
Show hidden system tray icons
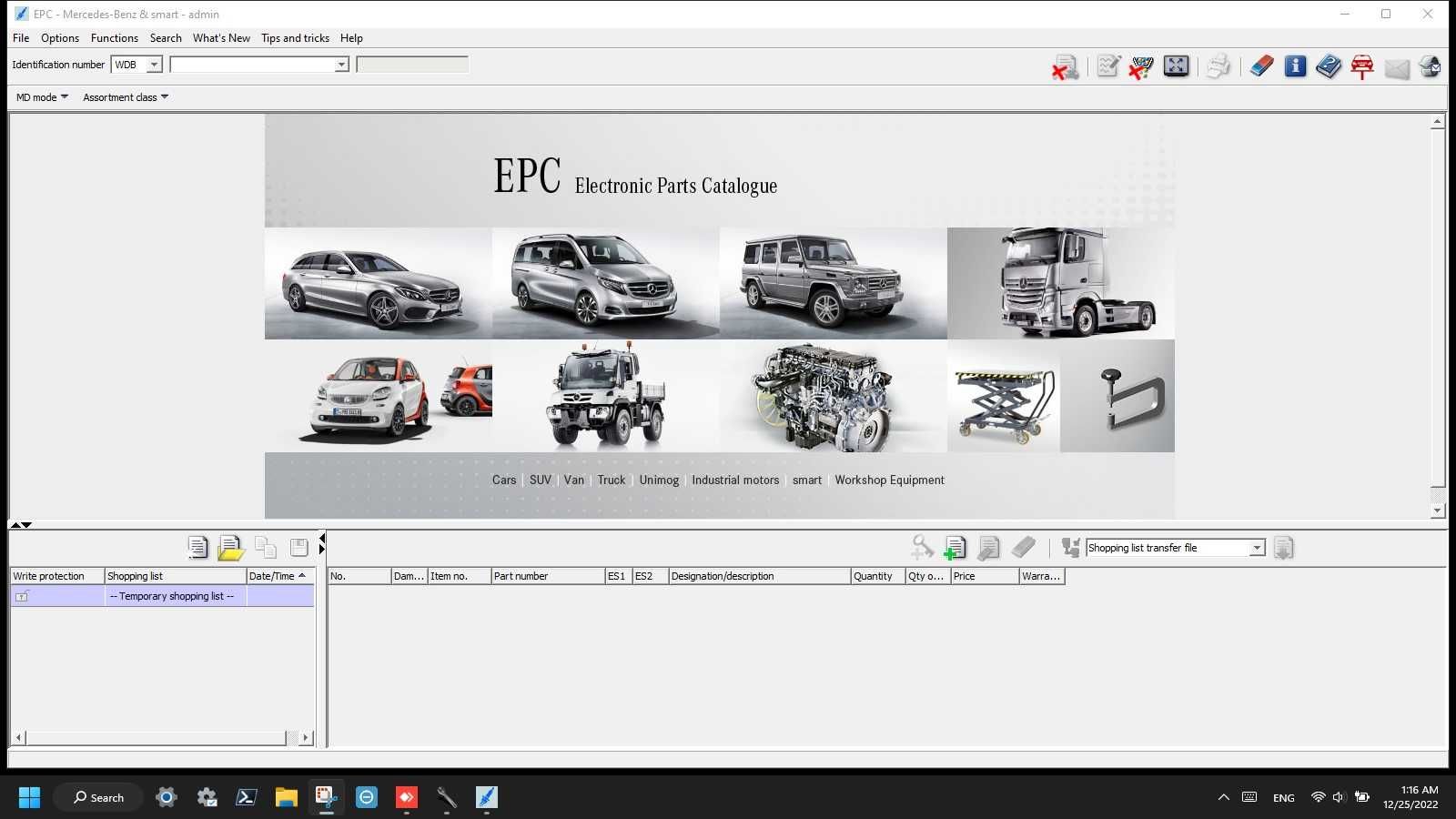[x=1223, y=797]
